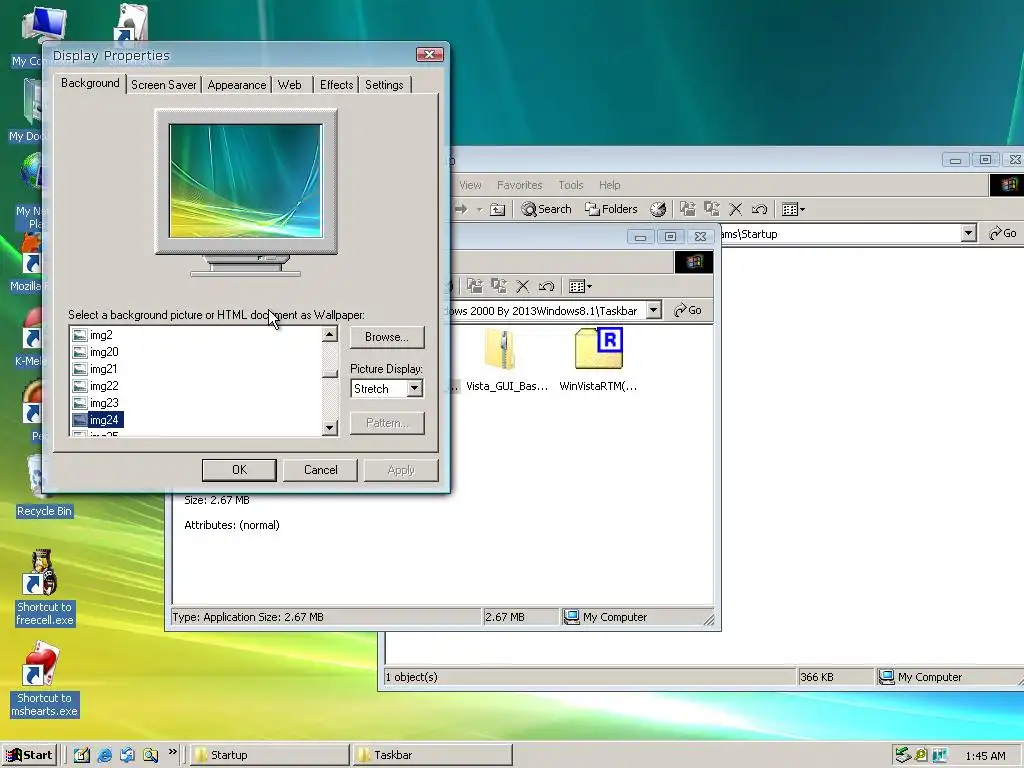
Task: Click OK in Display Properties
Action: click(239, 470)
